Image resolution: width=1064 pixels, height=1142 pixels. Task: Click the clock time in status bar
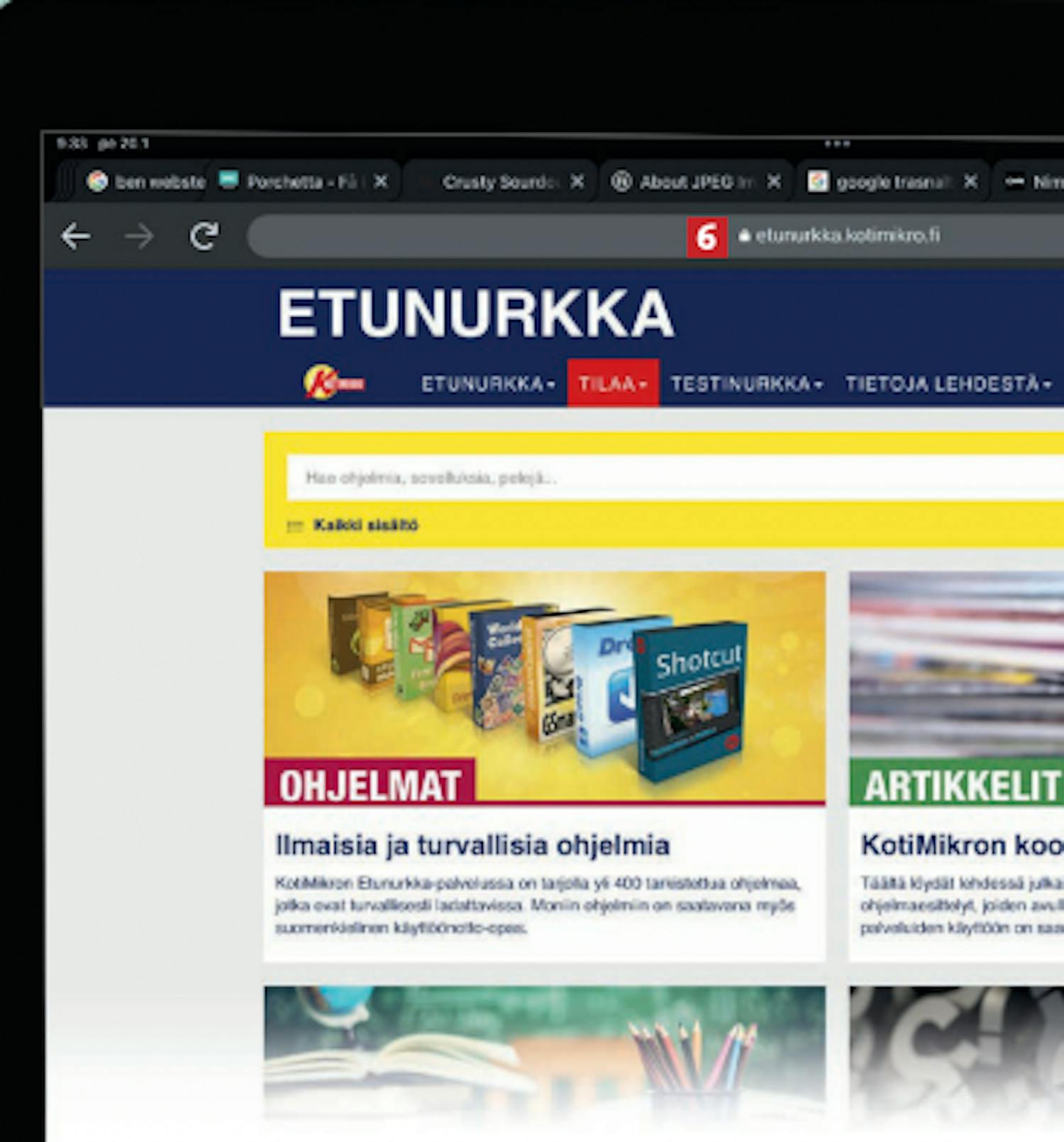tap(72, 143)
